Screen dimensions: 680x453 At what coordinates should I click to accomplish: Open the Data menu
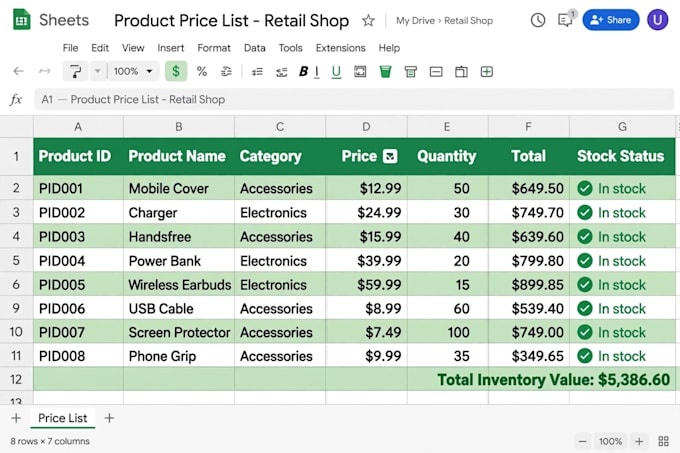click(255, 48)
